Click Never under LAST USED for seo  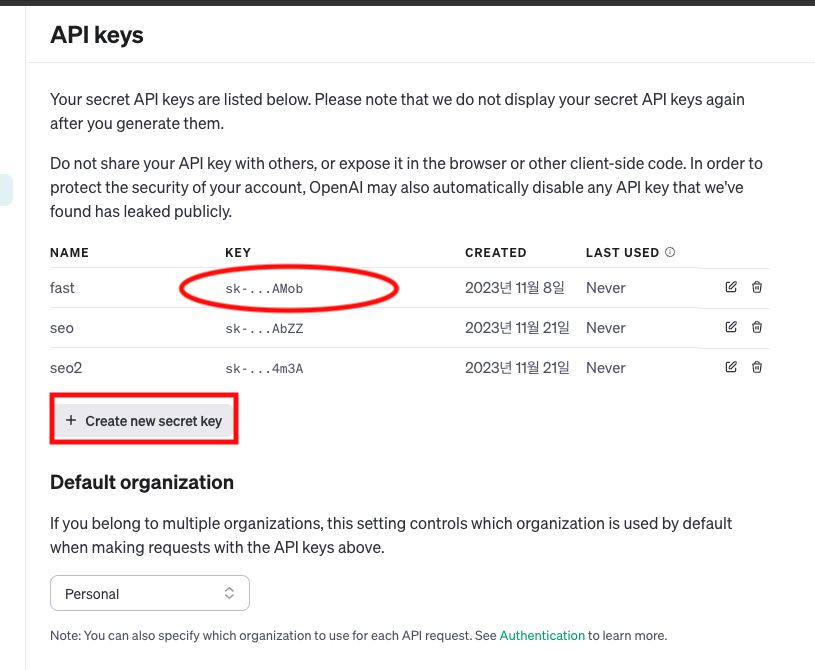pyautogui.click(x=605, y=327)
